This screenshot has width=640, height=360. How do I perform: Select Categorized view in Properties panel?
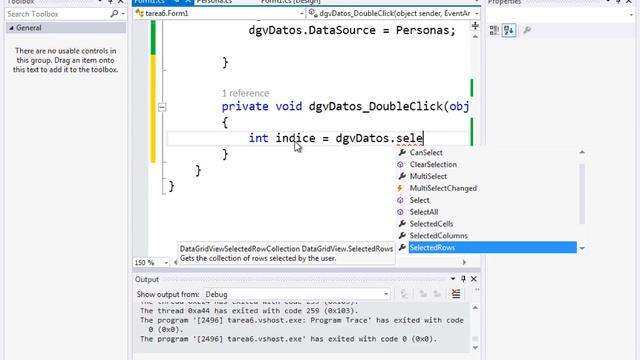click(494, 30)
